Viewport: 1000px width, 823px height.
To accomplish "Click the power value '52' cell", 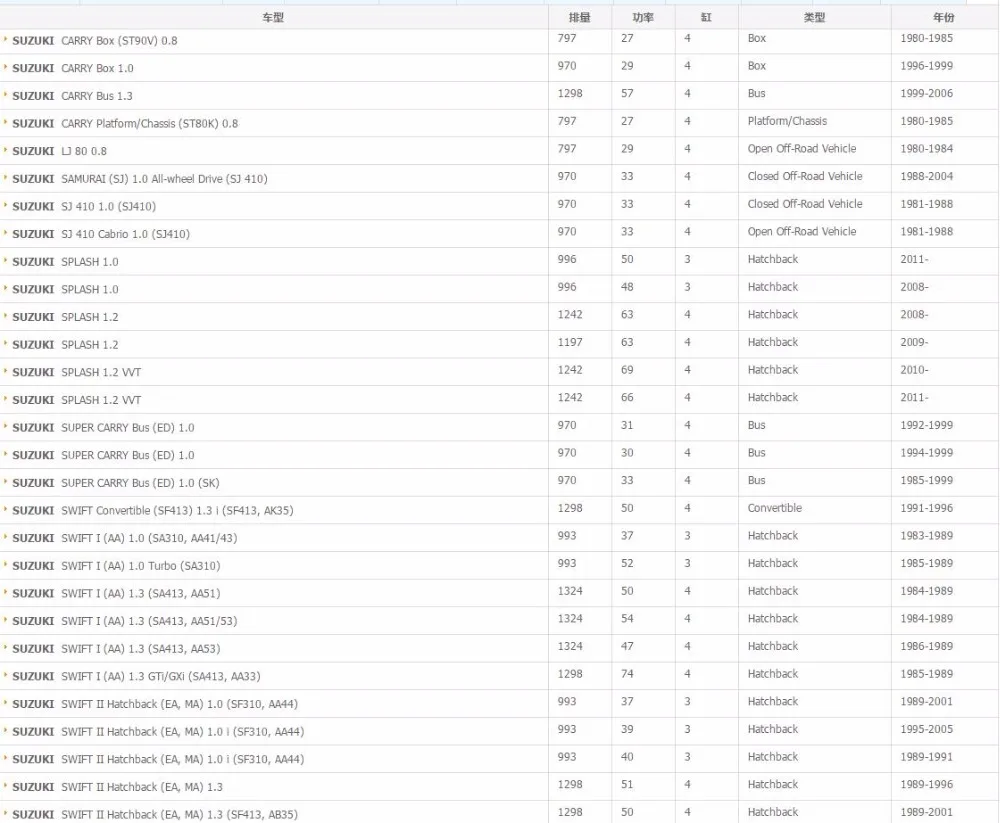I will [627, 563].
